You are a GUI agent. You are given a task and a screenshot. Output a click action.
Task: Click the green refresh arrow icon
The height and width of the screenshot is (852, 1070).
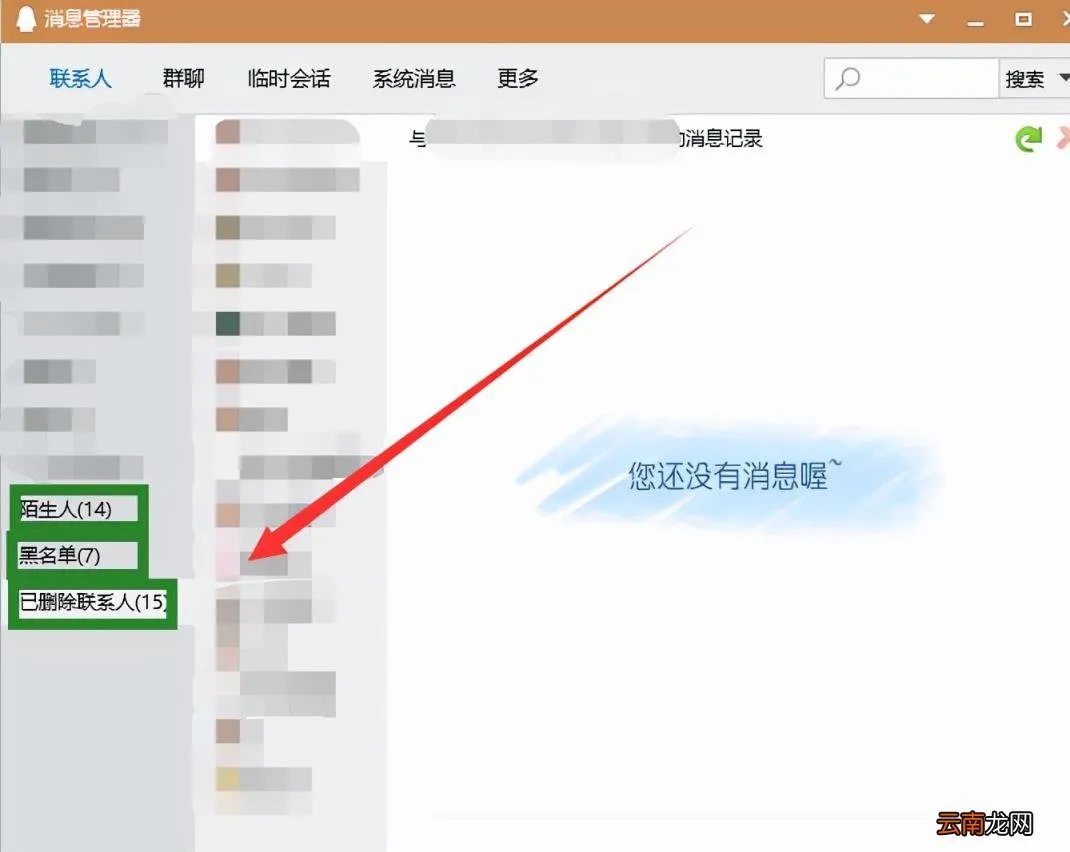1028,138
